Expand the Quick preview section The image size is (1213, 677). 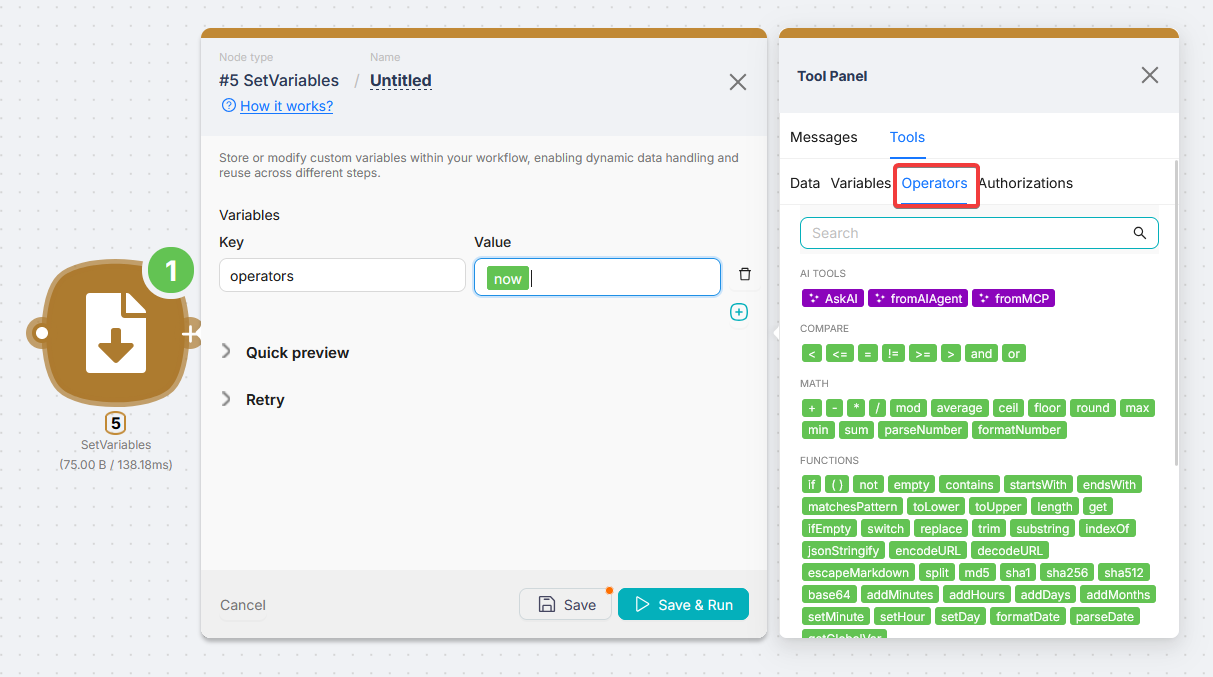[297, 353]
